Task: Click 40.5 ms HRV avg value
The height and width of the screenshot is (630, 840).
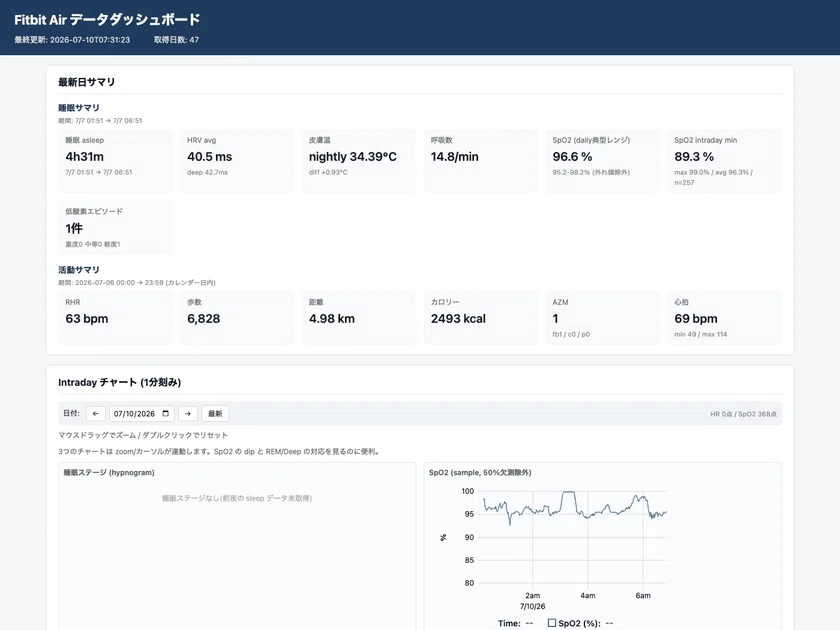Action: 209,156
